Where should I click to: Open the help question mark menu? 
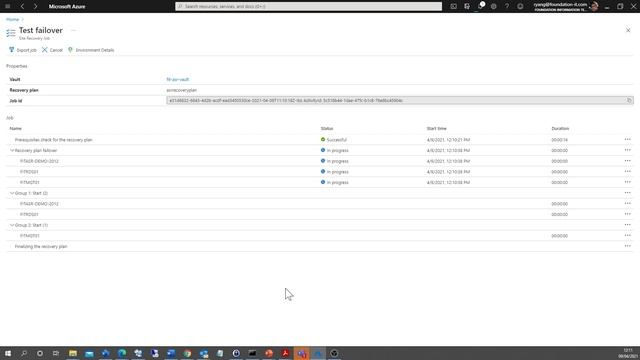pyautogui.click(x=507, y=7)
